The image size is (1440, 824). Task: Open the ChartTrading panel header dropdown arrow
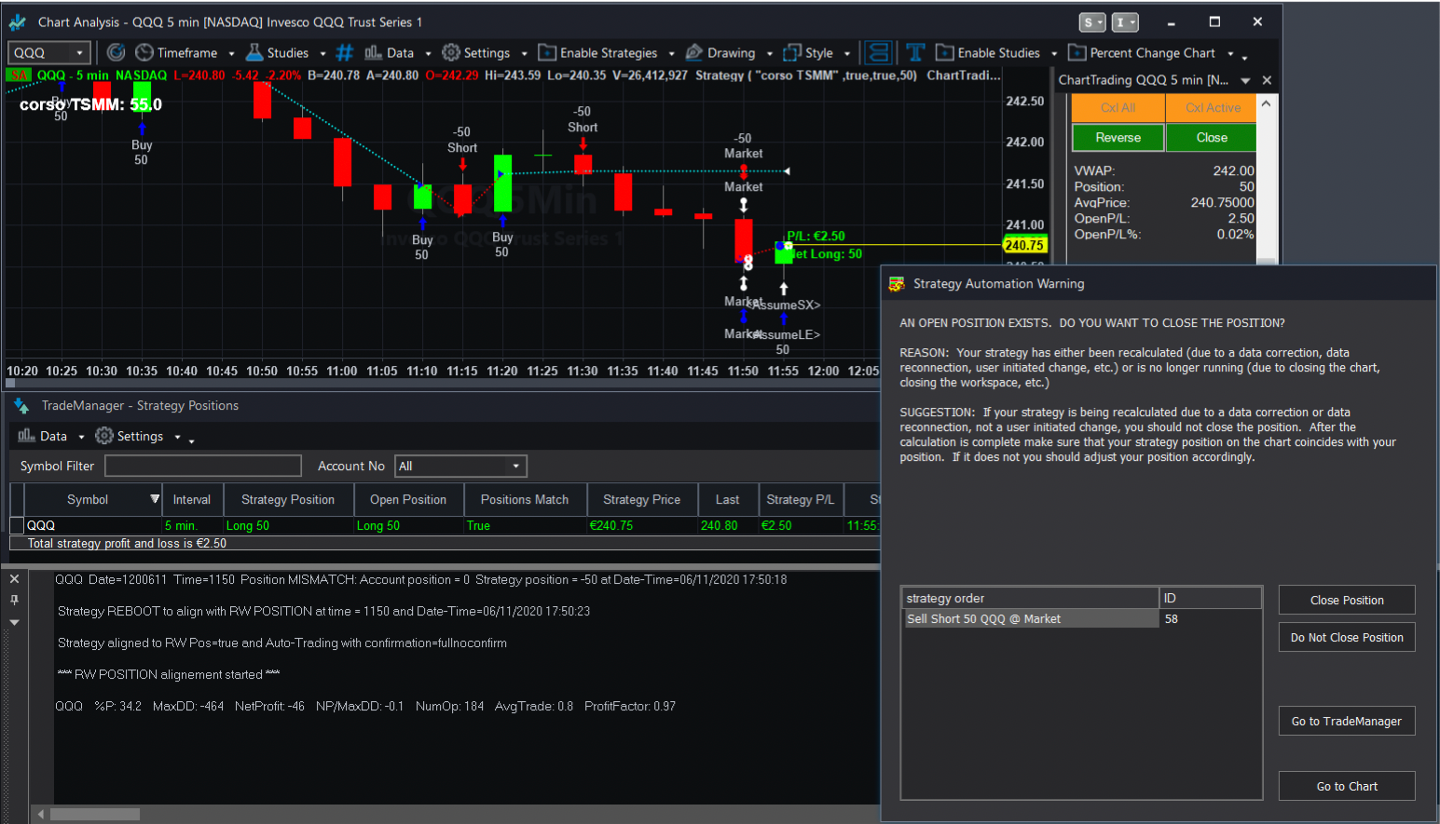1245,81
